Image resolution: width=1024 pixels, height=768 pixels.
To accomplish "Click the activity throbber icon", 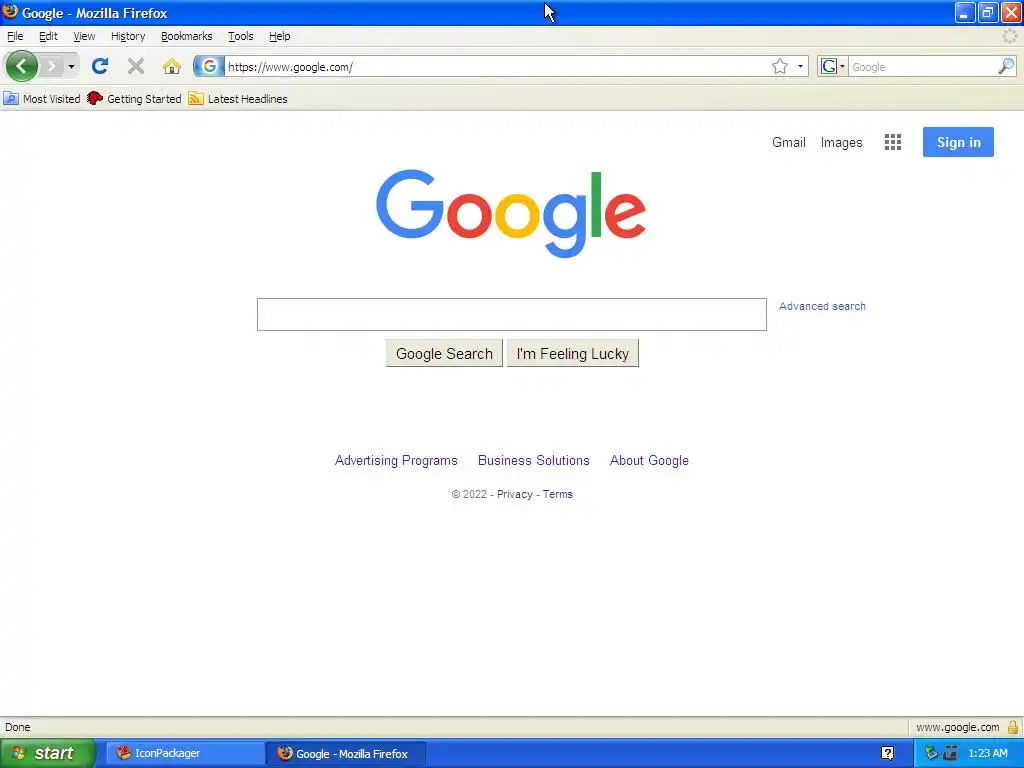I will point(1010,37).
